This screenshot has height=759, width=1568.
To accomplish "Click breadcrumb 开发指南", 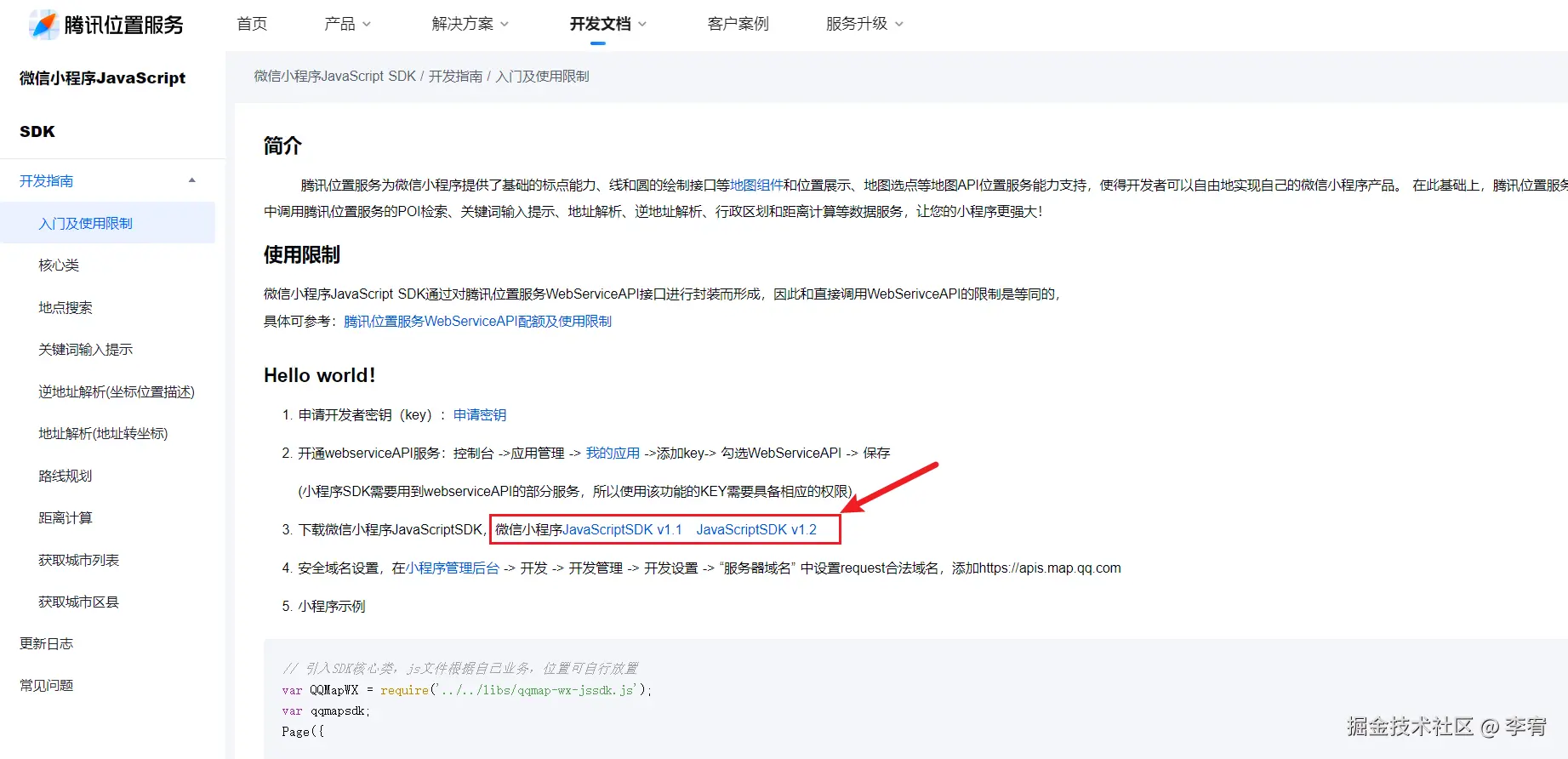I will tap(455, 76).
